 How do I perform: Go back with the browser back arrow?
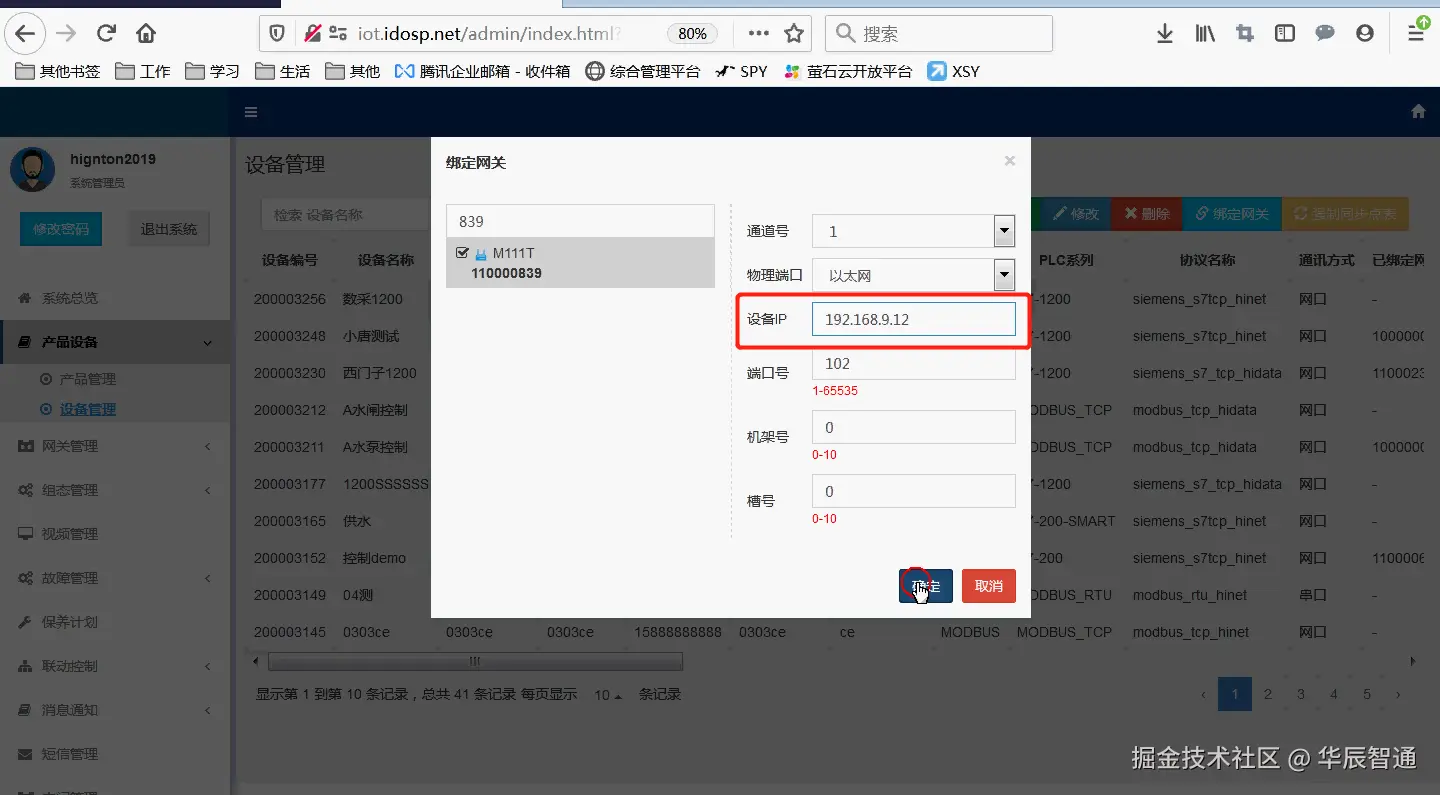point(25,33)
